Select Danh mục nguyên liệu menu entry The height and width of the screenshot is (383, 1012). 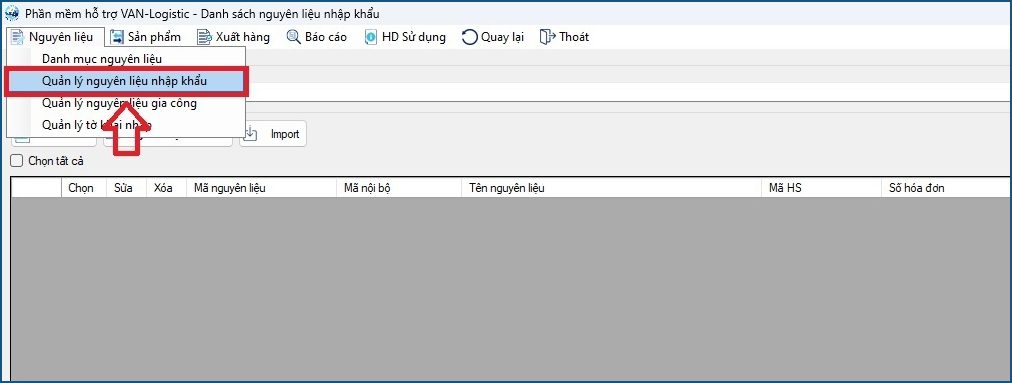[x=126, y=59]
